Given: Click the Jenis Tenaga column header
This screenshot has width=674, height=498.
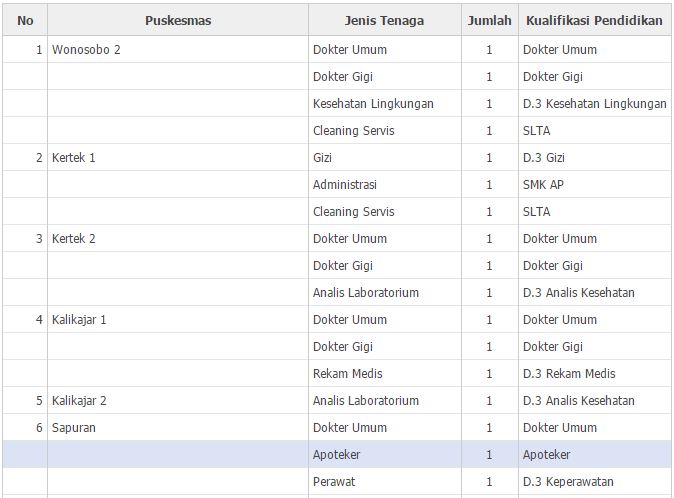Looking at the screenshot, I should [x=384, y=20].
